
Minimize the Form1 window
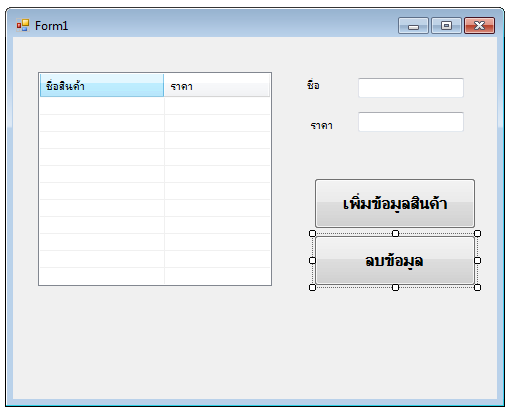pyautogui.click(x=413, y=26)
